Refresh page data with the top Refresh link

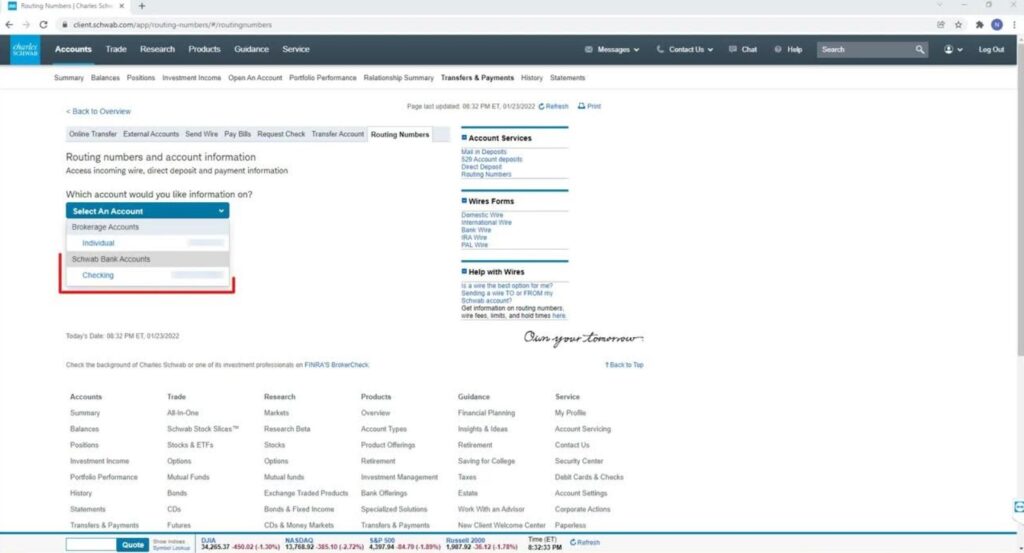tap(553, 106)
